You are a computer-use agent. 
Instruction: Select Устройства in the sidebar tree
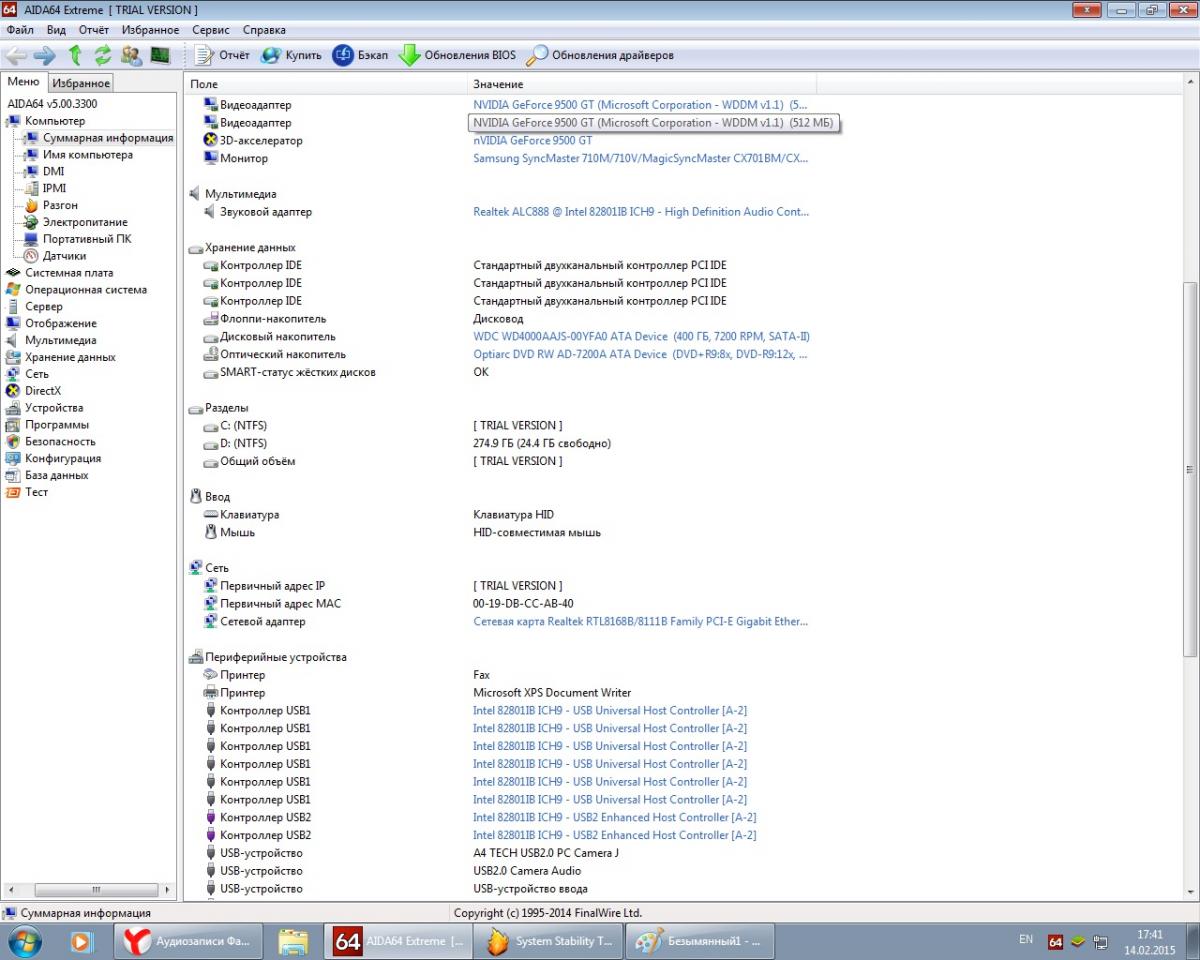[x=54, y=408]
